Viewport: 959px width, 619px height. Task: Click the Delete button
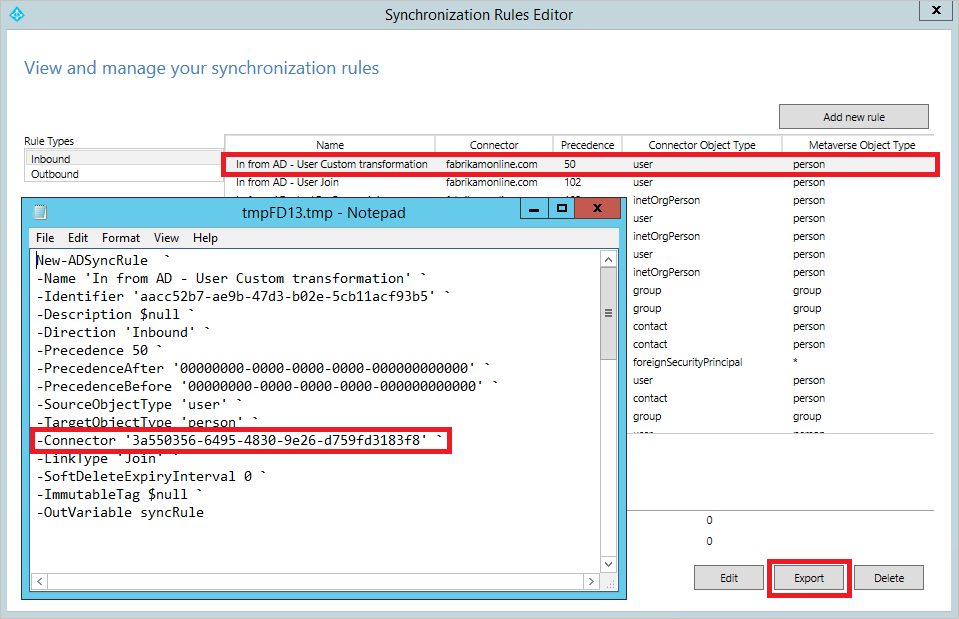coord(888,577)
